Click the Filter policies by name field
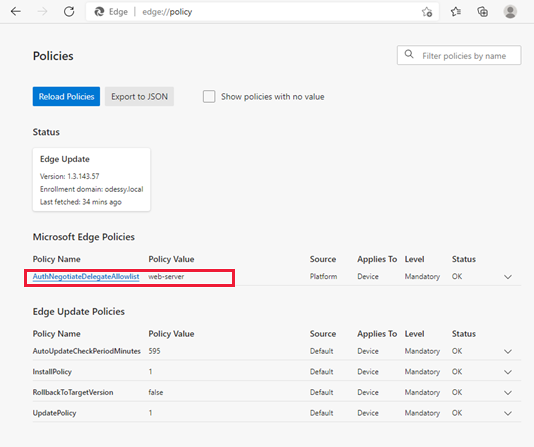The width and height of the screenshot is (534, 447). (459, 55)
